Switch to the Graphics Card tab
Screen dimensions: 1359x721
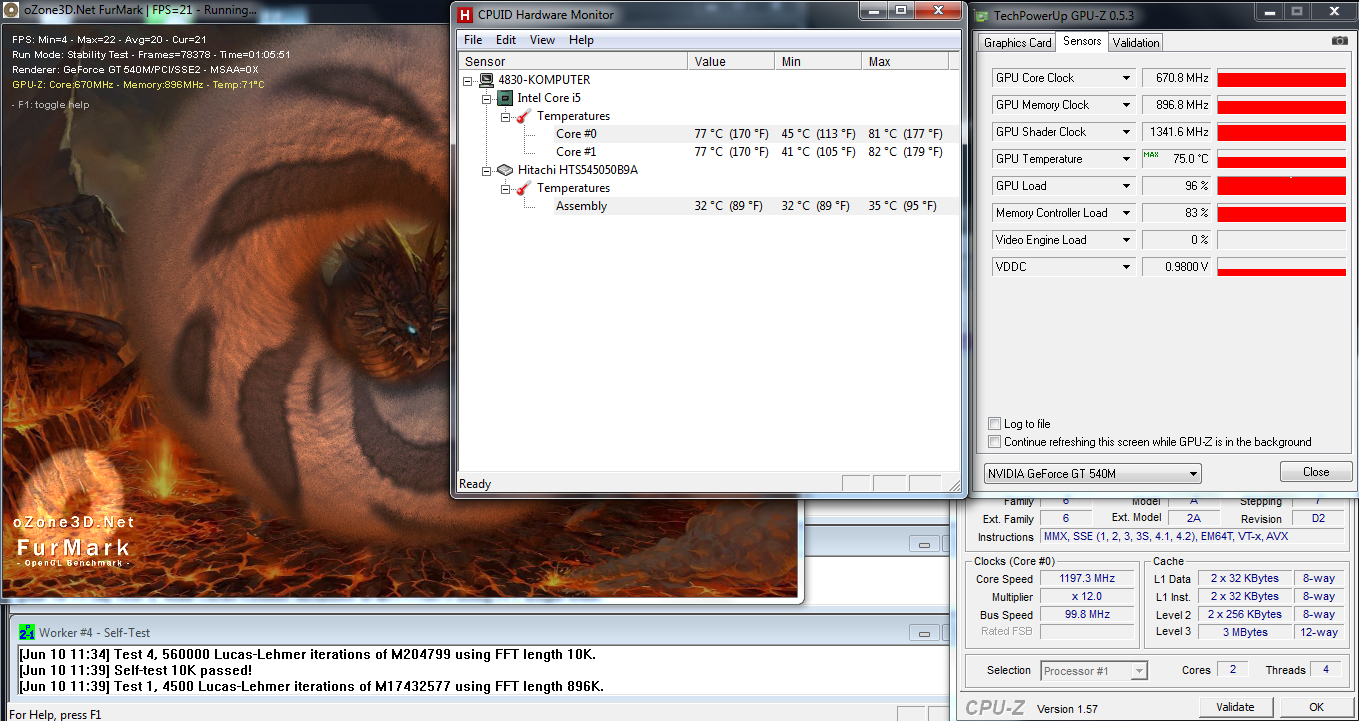click(x=1017, y=43)
